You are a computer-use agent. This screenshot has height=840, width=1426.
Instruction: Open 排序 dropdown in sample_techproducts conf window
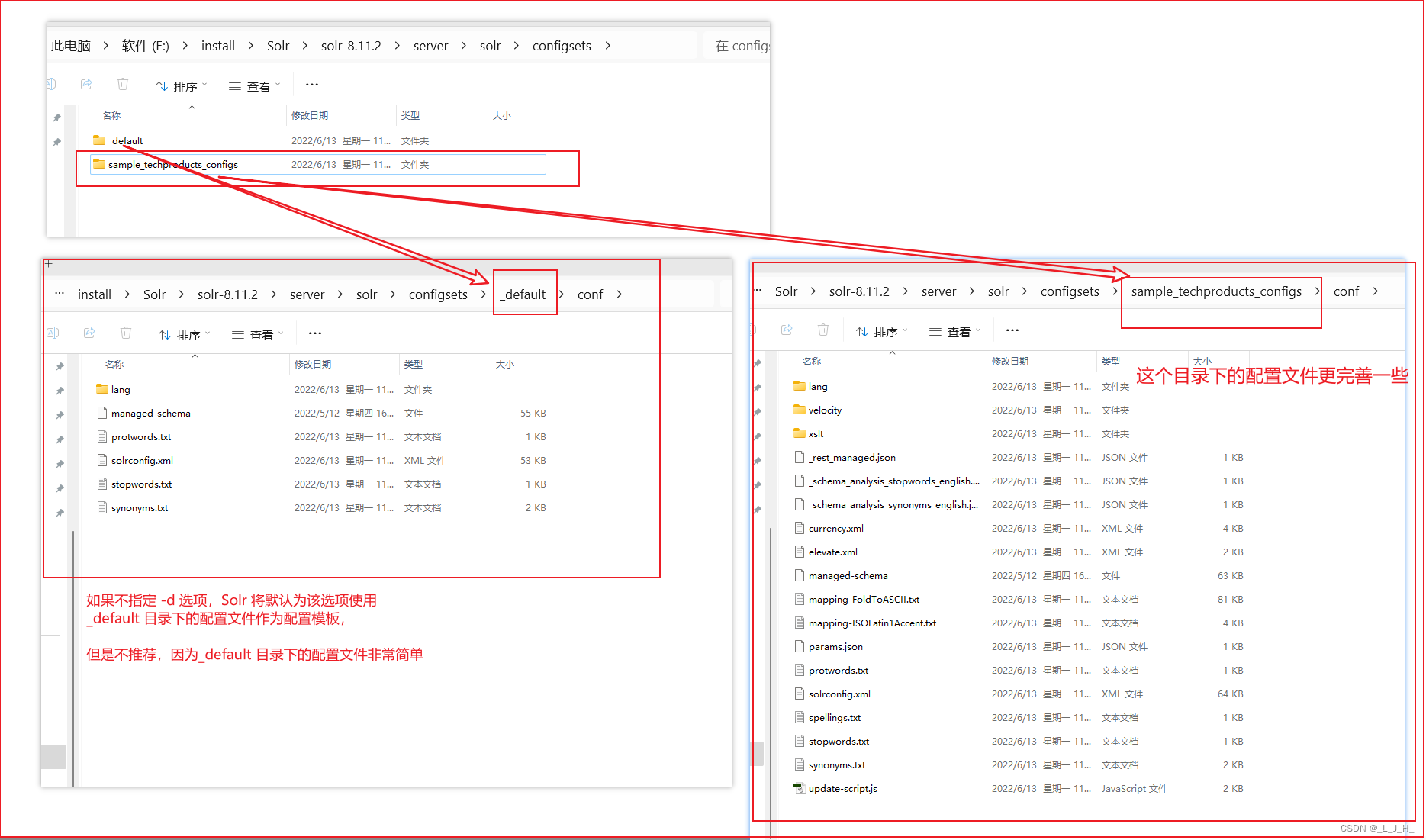click(882, 332)
